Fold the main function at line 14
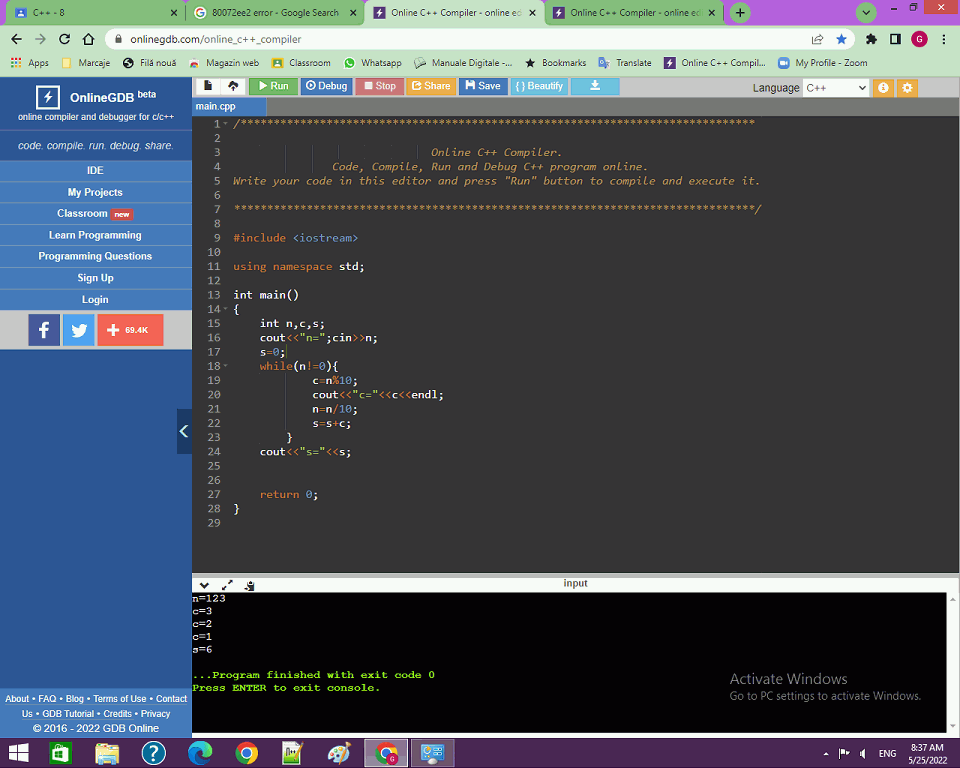The height and width of the screenshot is (768, 960). [225, 310]
